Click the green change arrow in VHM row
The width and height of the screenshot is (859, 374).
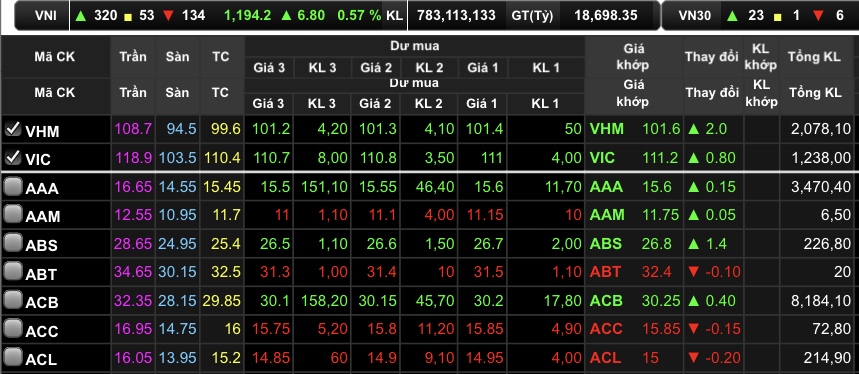pyautogui.click(x=694, y=129)
